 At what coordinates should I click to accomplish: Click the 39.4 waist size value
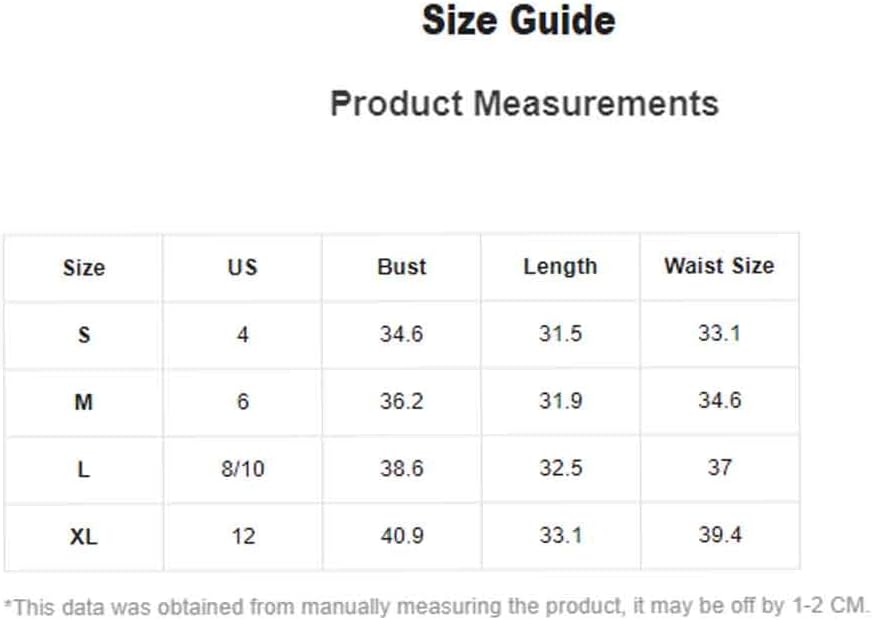click(x=719, y=535)
